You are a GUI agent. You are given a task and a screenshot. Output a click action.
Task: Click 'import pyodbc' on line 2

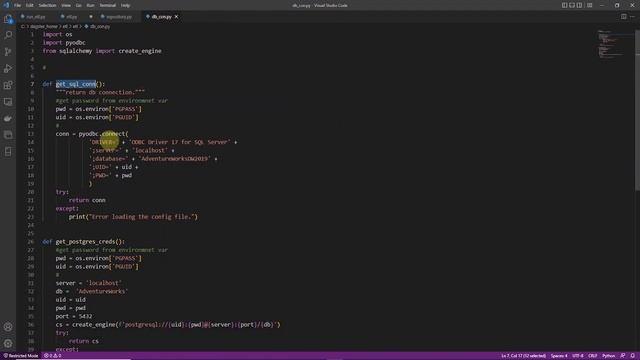click(x=64, y=42)
